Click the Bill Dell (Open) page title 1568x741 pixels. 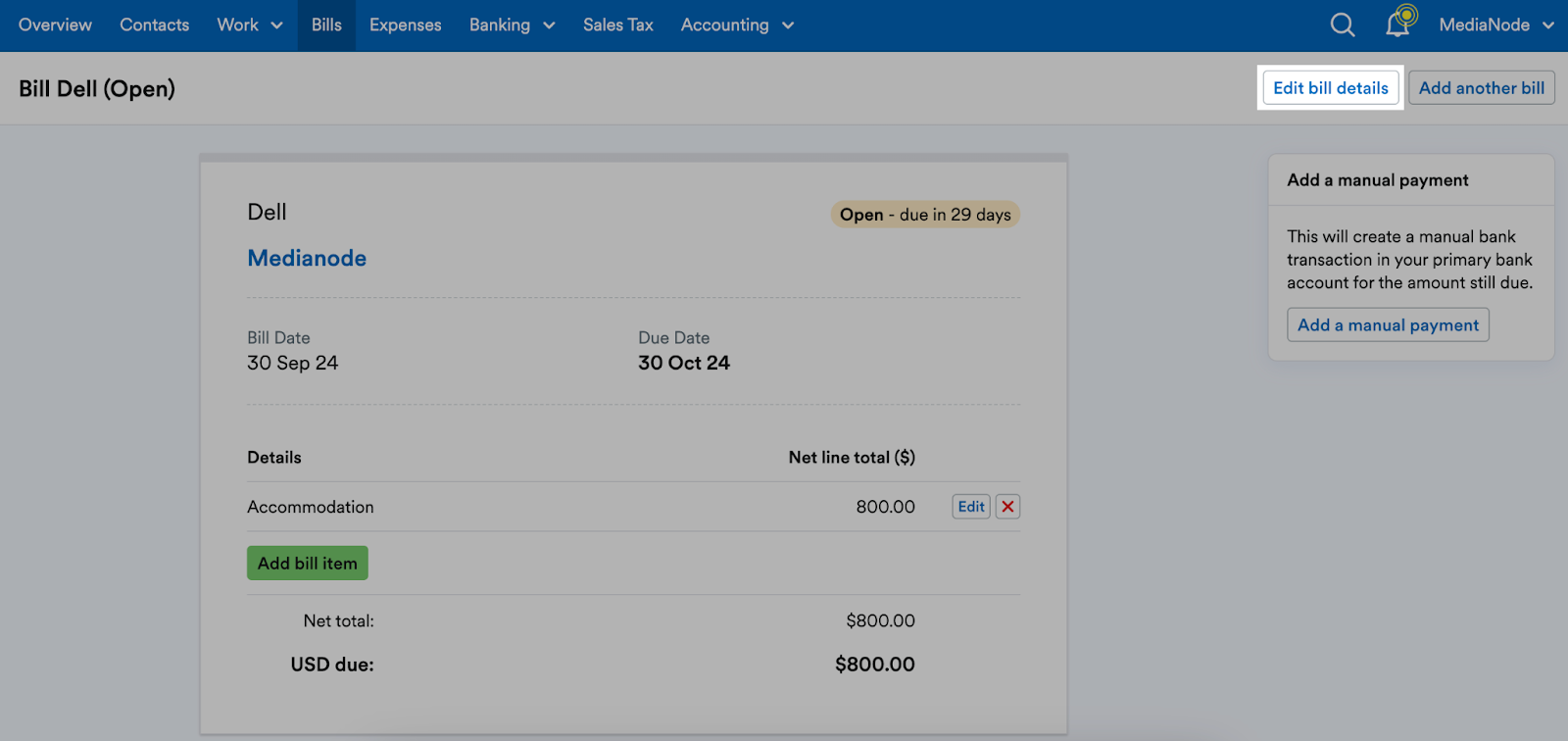coord(97,88)
